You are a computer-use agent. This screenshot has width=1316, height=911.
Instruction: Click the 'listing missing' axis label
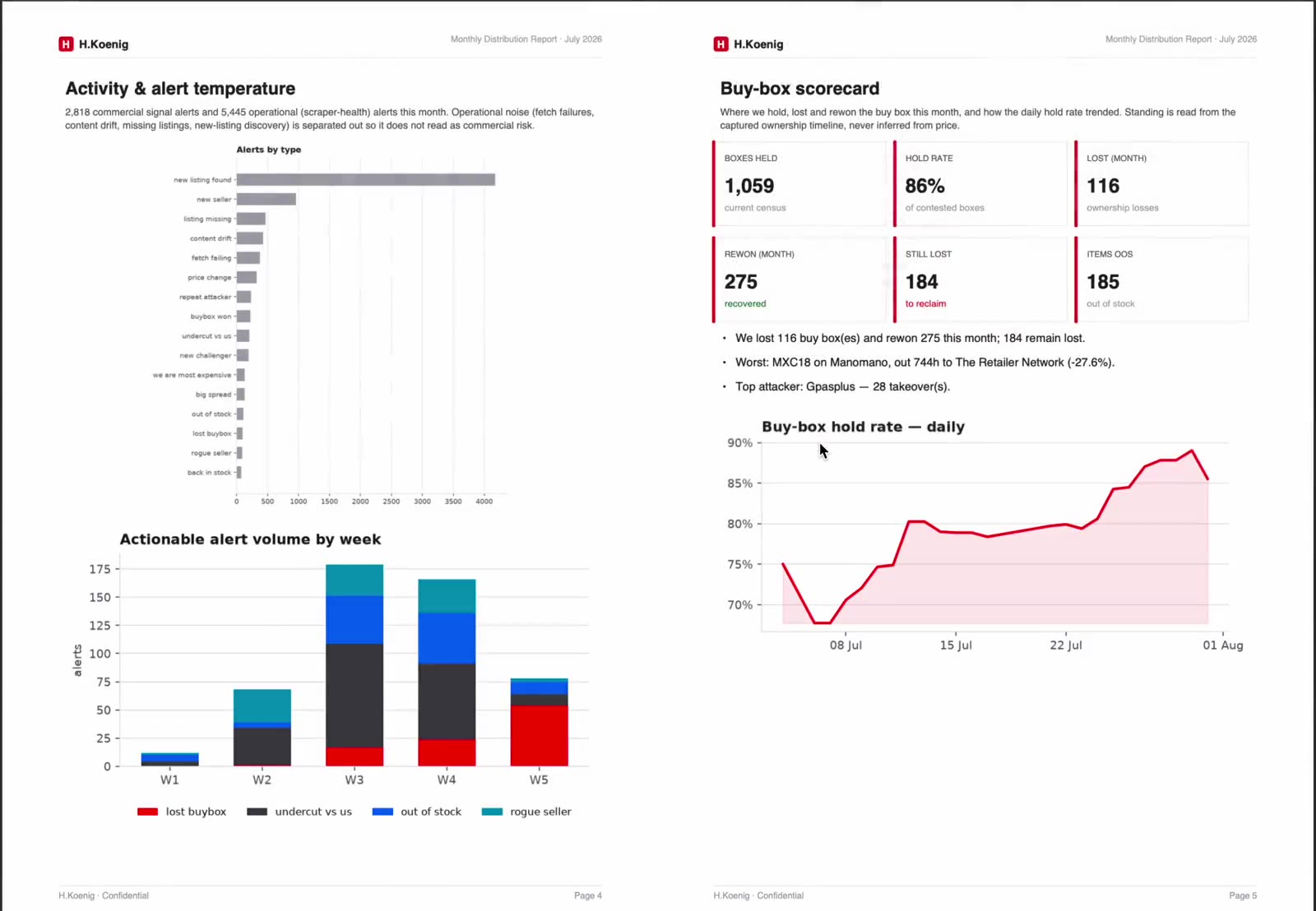click(x=207, y=219)
